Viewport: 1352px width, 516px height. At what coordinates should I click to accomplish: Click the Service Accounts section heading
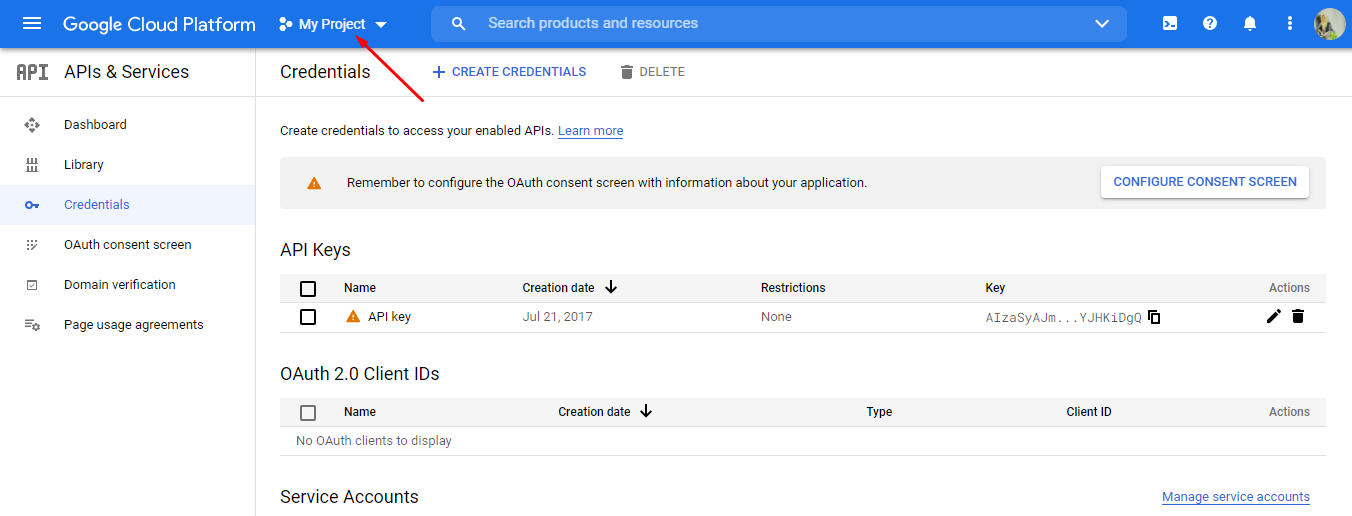point(349,497)
